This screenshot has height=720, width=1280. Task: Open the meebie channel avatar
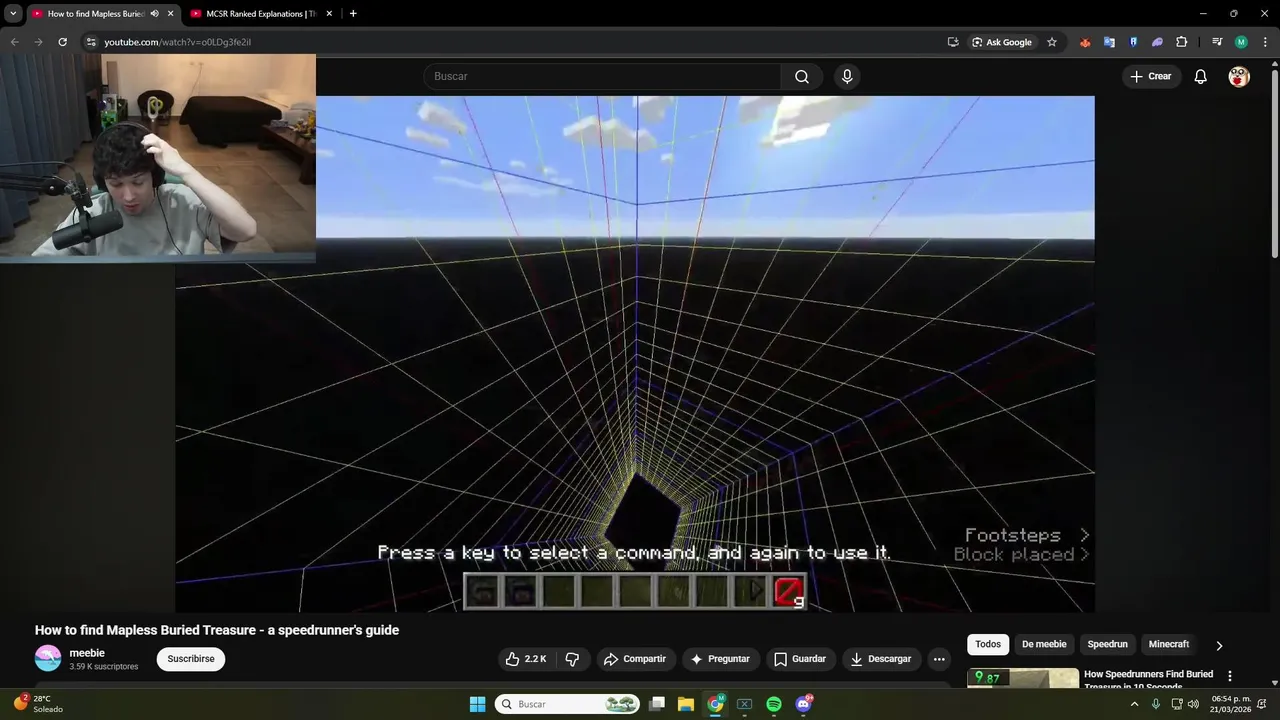point(48,658)
